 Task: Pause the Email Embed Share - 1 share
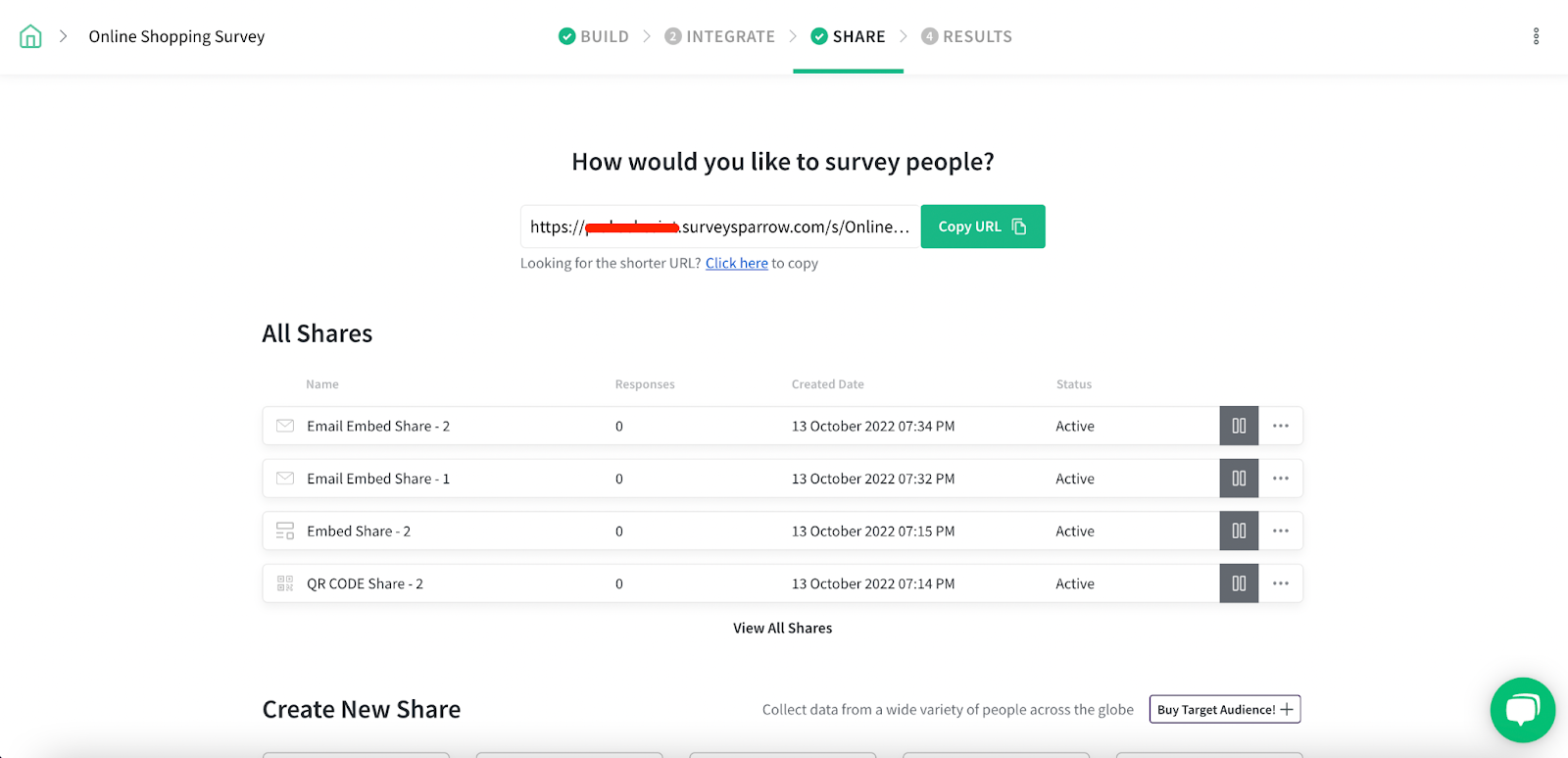1239,479
